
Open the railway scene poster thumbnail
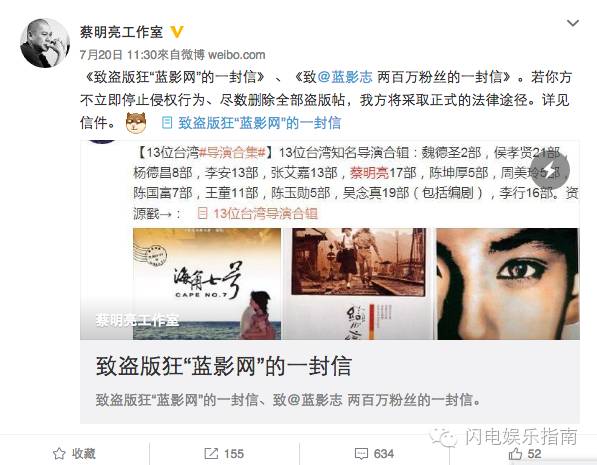358,284
